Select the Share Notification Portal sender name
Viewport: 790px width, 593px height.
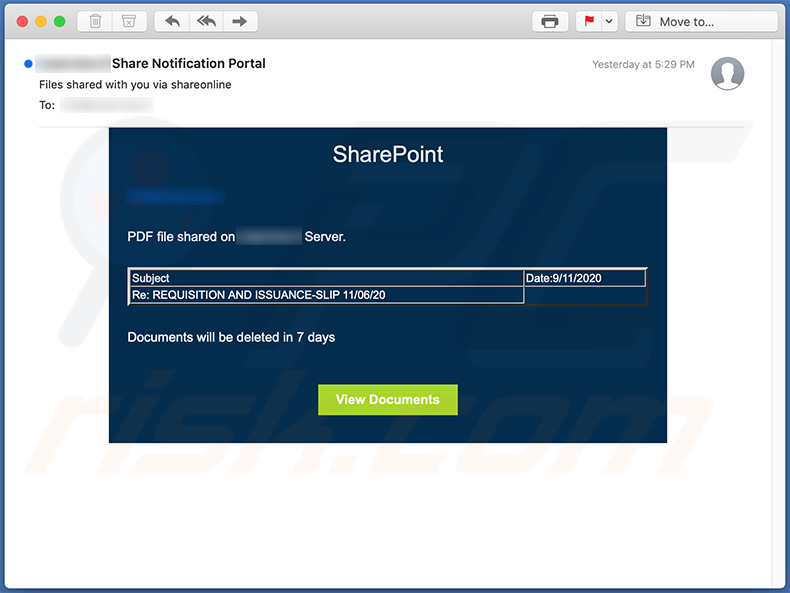188,63
